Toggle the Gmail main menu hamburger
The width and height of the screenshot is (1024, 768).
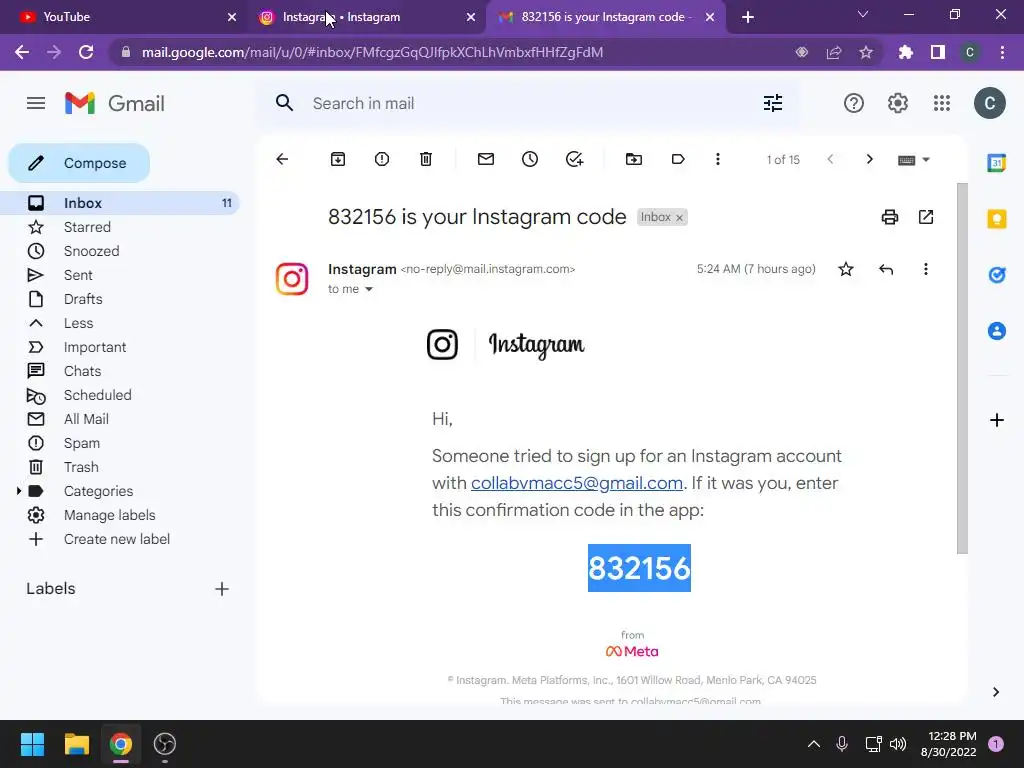pyautogui.click(x=36, y=103)
